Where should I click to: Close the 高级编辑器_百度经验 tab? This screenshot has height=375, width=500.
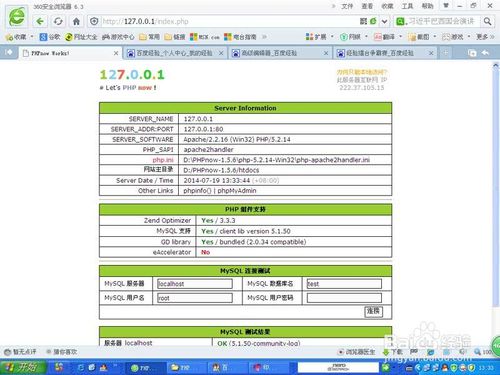click(x=326, y=53)
